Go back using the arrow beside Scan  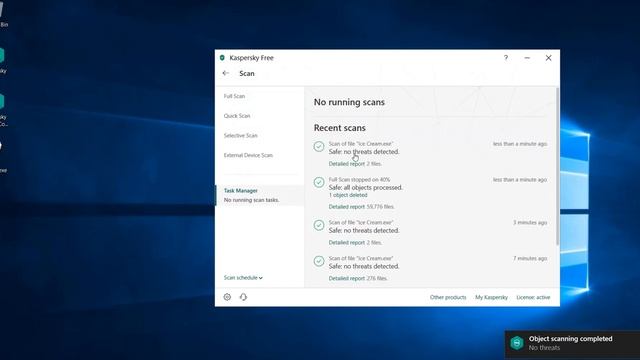[226, 73]
